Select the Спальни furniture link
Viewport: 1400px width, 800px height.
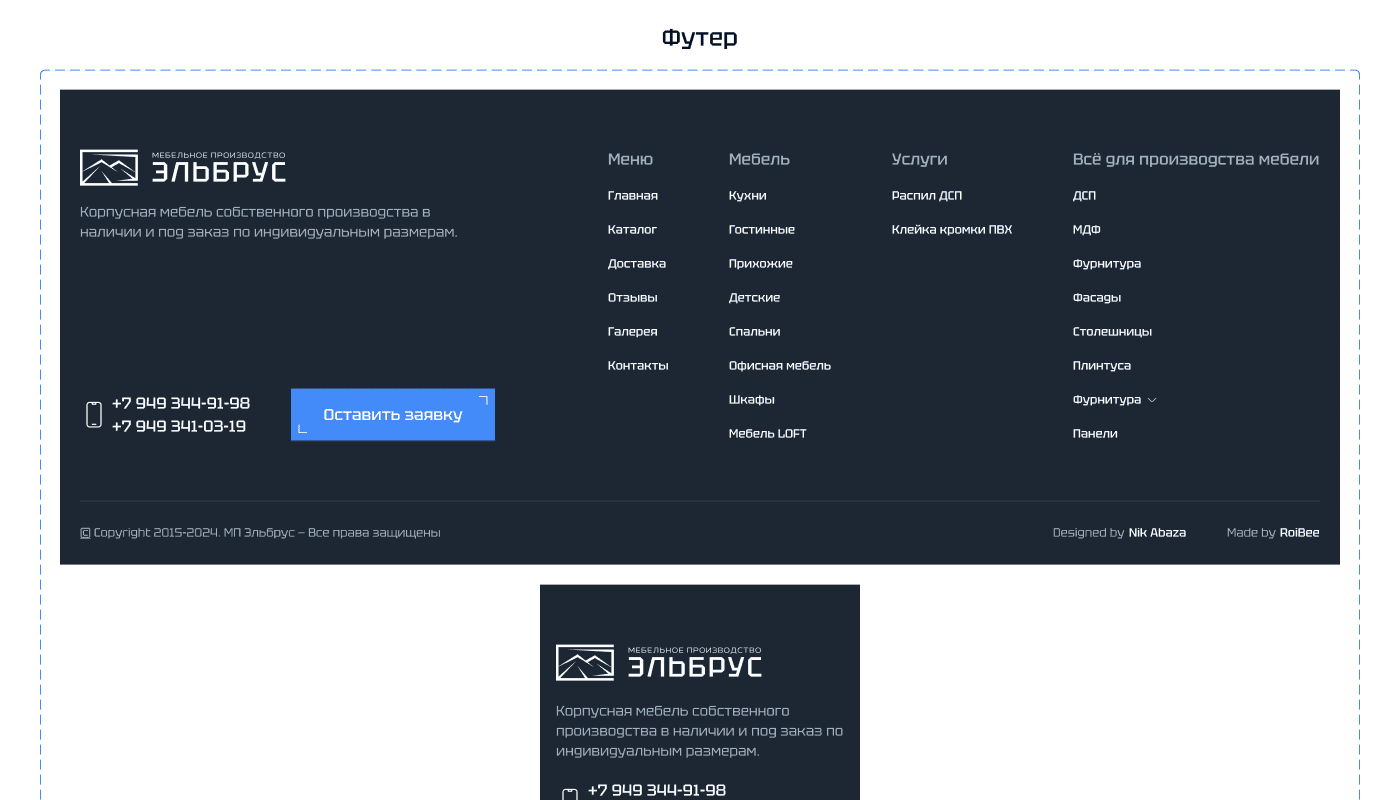point(755,332)
